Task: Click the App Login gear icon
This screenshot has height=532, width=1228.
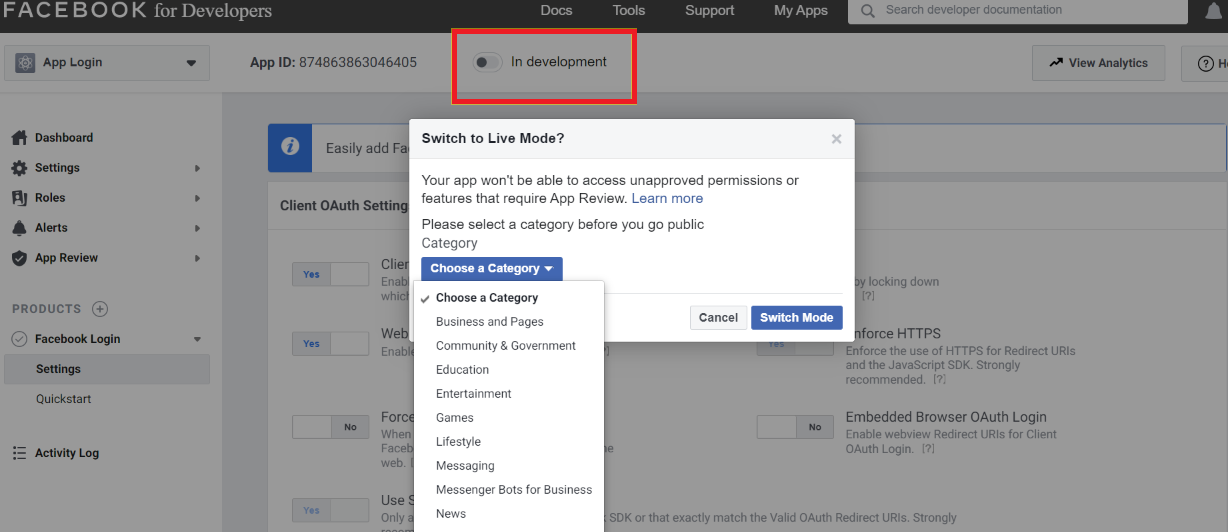Action: coord(25,62)
